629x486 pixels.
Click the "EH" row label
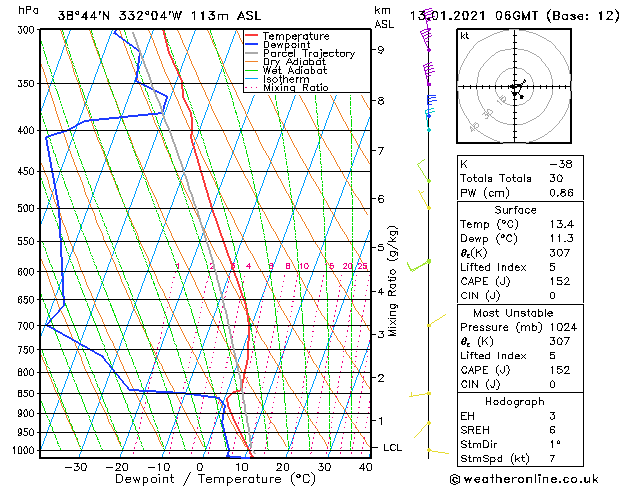coord(467,416)
